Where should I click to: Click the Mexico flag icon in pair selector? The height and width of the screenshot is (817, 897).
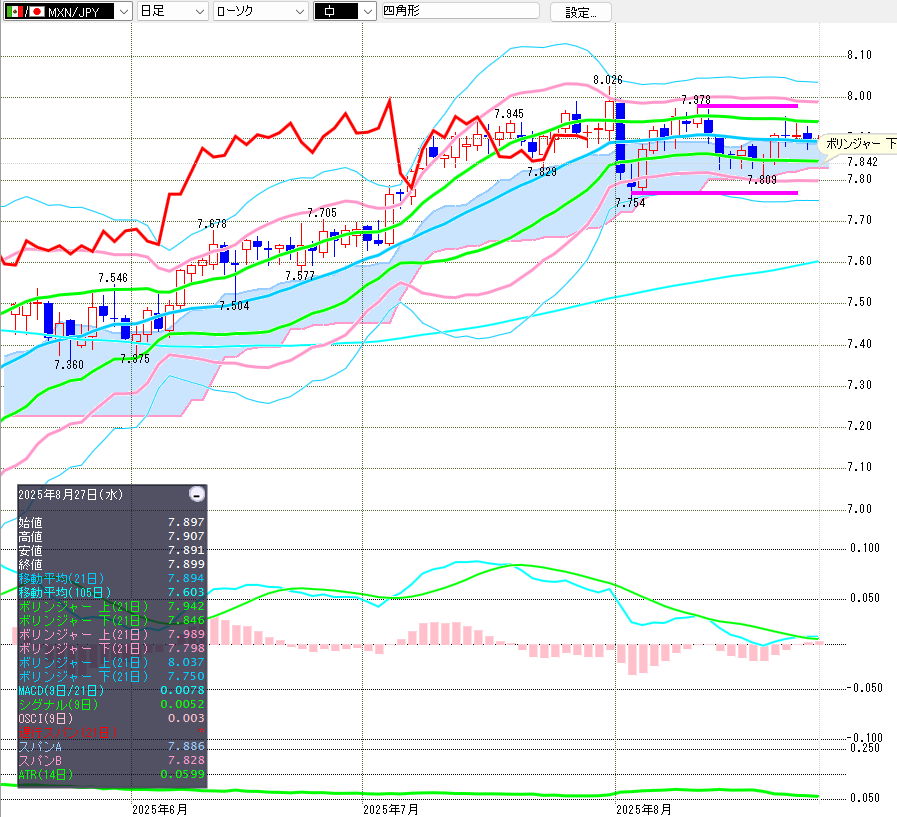(14, 11)
